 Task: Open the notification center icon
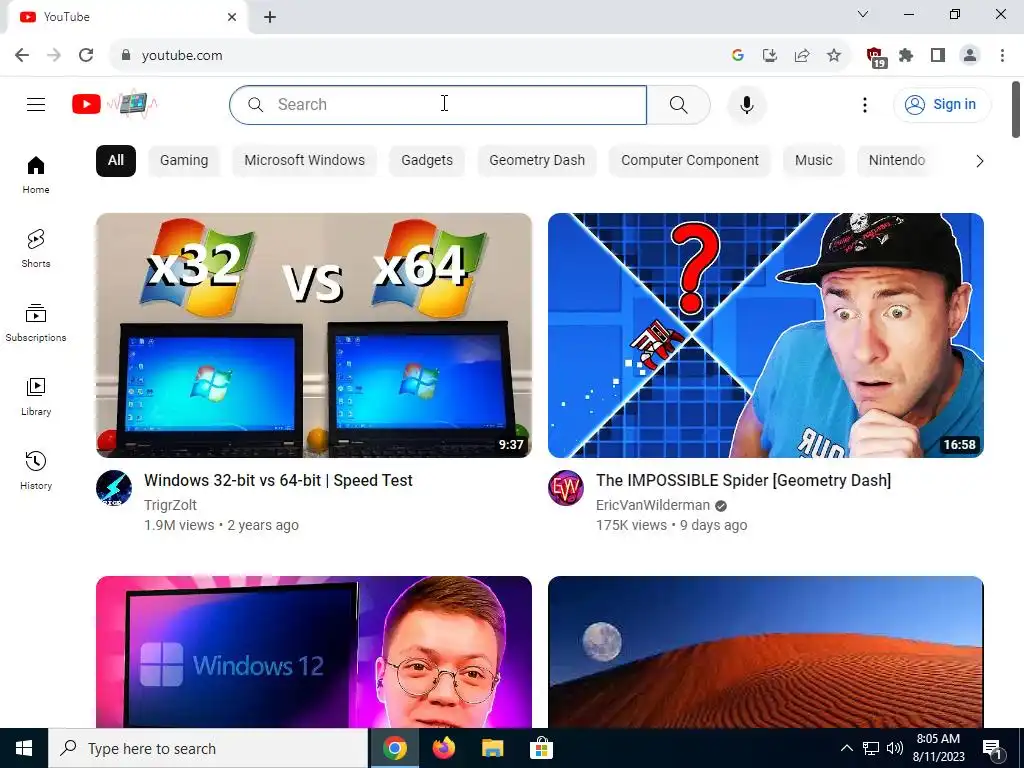click(993, 749)
